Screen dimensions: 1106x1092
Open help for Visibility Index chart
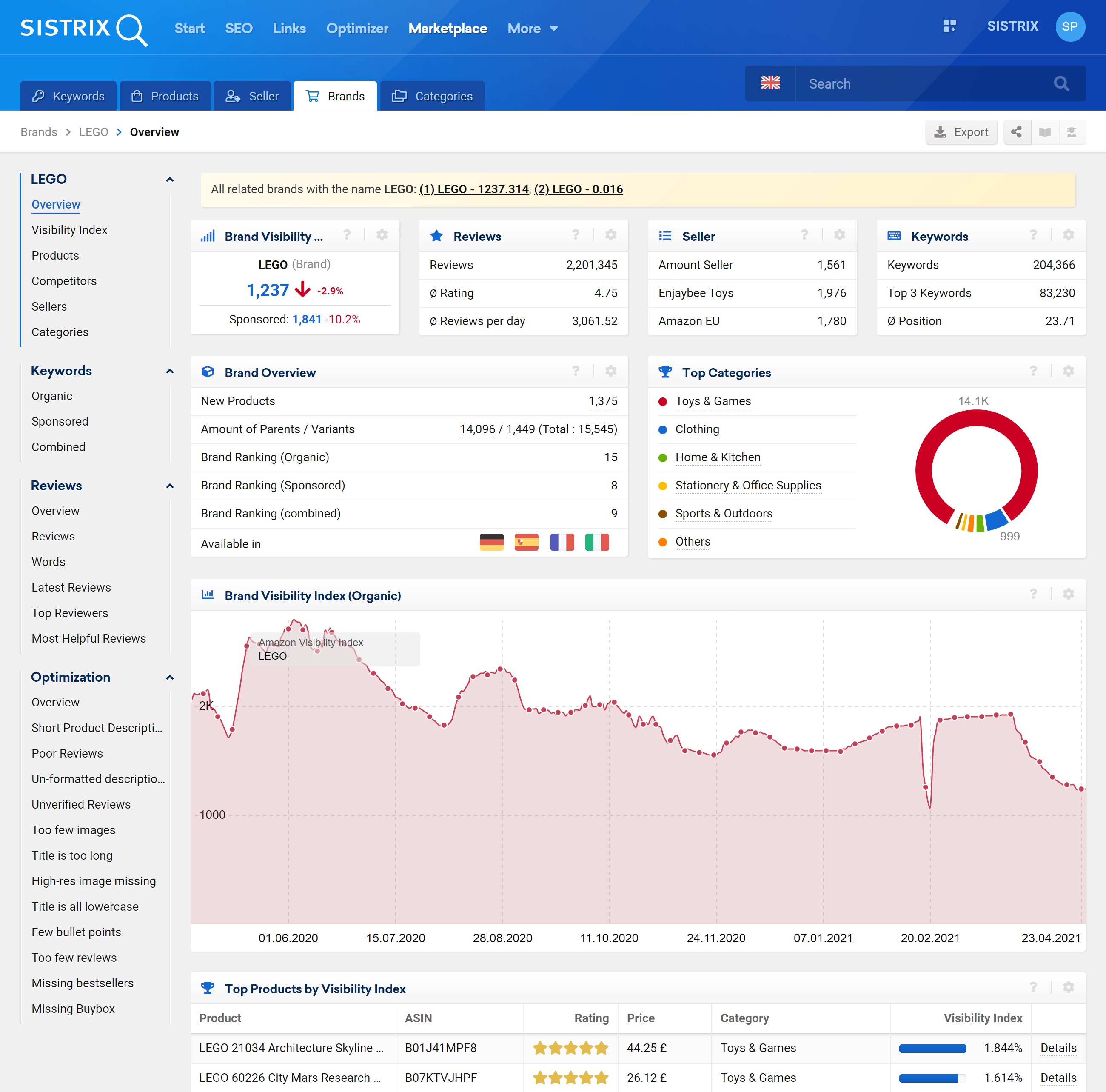(1033, 595)
